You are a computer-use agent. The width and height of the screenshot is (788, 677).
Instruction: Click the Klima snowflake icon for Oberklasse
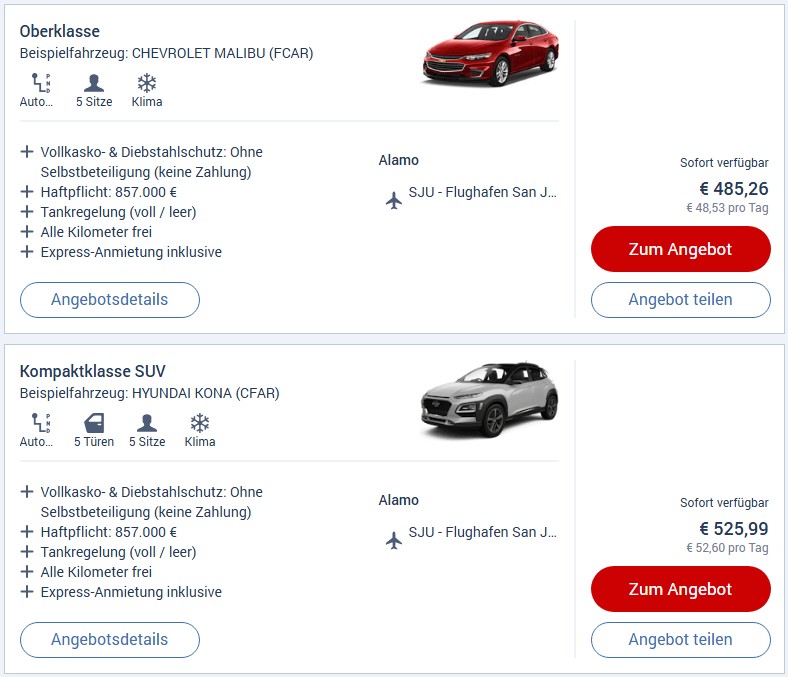click(x=147, y=83)
